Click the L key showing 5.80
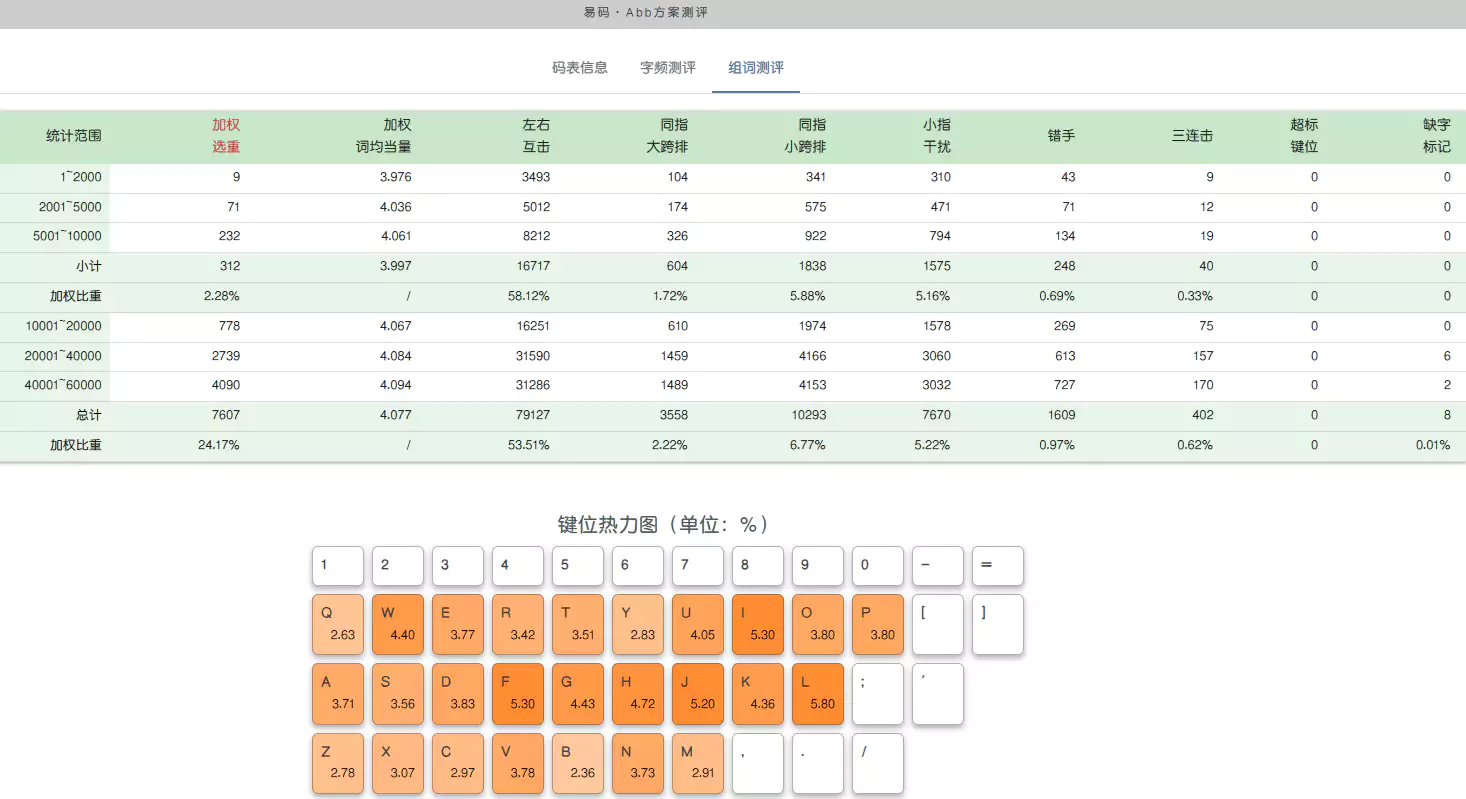Screen dimensions: 1466x799 point(818,694)
